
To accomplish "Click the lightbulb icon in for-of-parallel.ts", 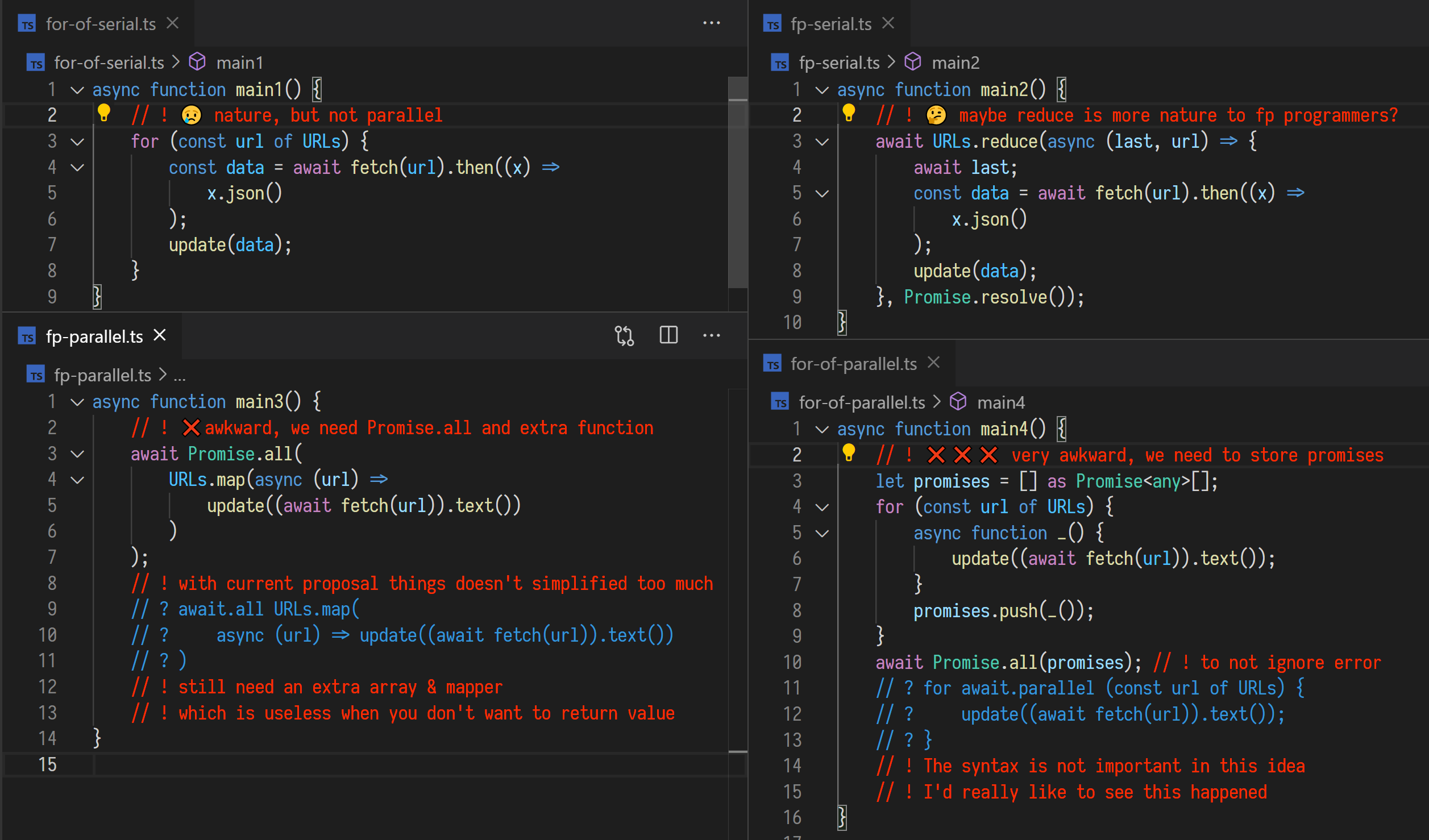I will click(x=849, y=454).
